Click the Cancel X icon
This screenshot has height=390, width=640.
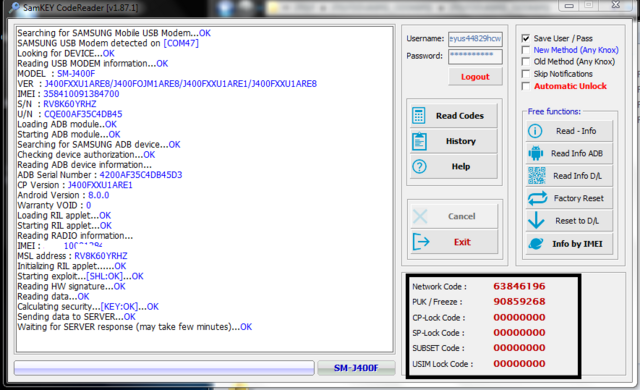pos(420,216)
